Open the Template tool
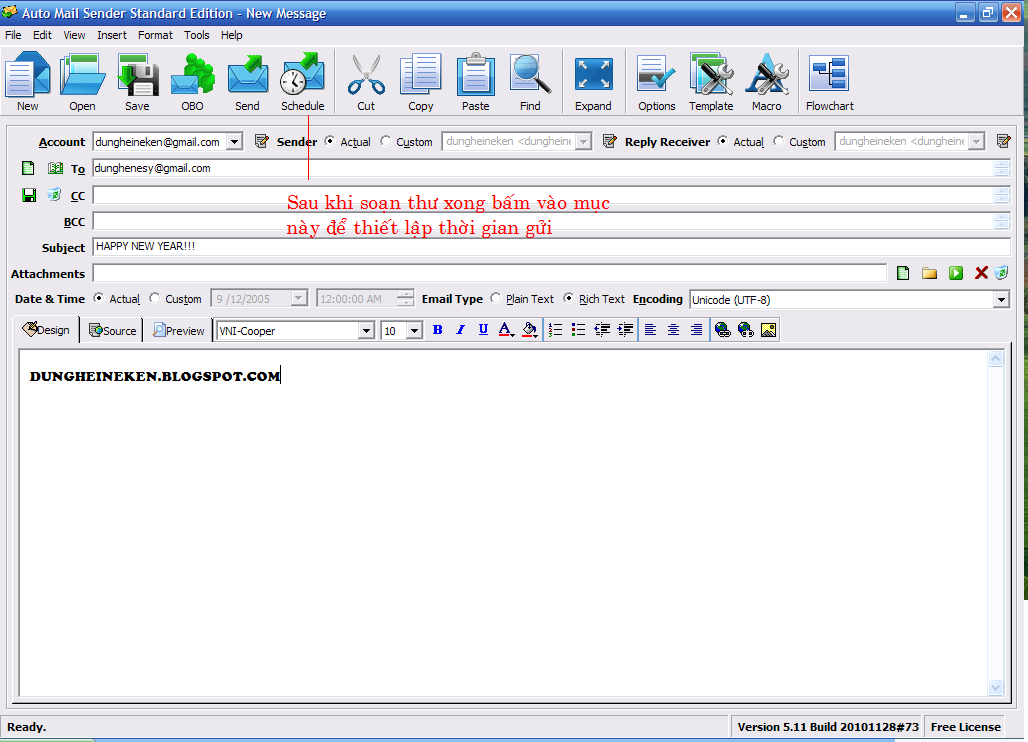1028x742 pixels. click(711, 82)
